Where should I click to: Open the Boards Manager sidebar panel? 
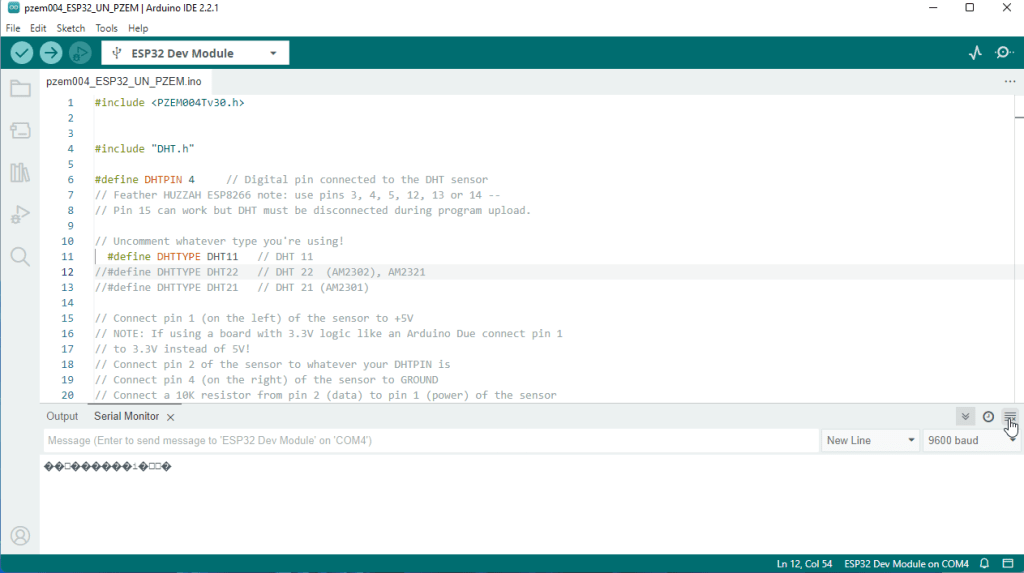[20, 130]
